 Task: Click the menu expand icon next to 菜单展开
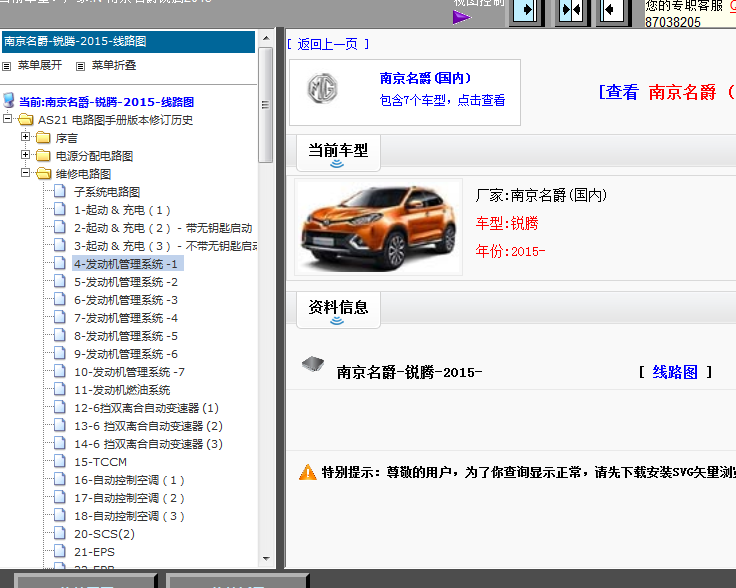[x=6, y=66]
